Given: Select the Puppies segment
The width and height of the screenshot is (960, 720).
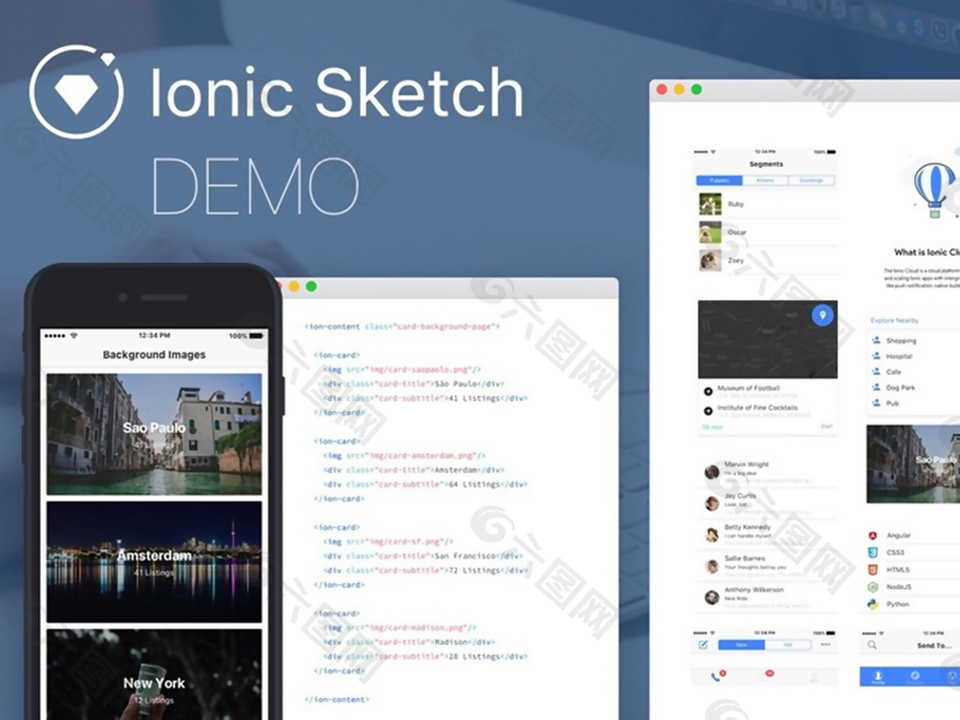Looking at the screenshot, I should pyautogui.click(x=719, y=181).
